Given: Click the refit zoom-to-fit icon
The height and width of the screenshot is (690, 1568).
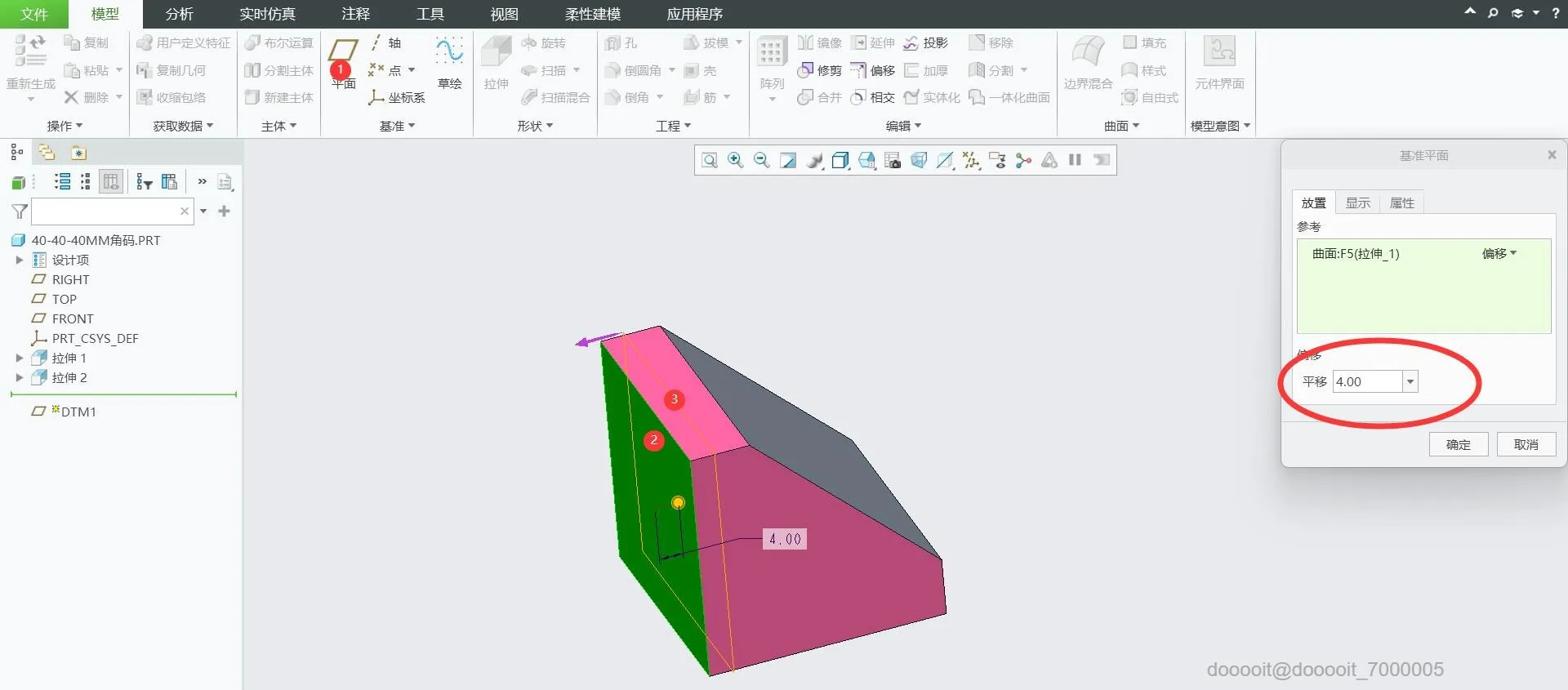Looking at the screenshot, I should [710, 160].
